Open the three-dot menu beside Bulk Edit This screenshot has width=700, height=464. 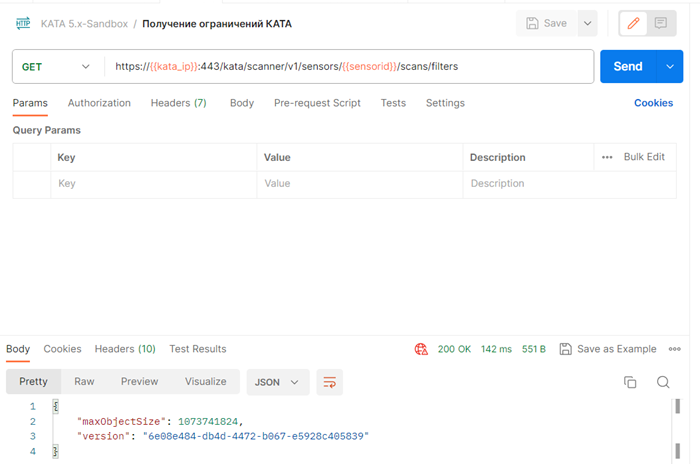coord(607,157)
